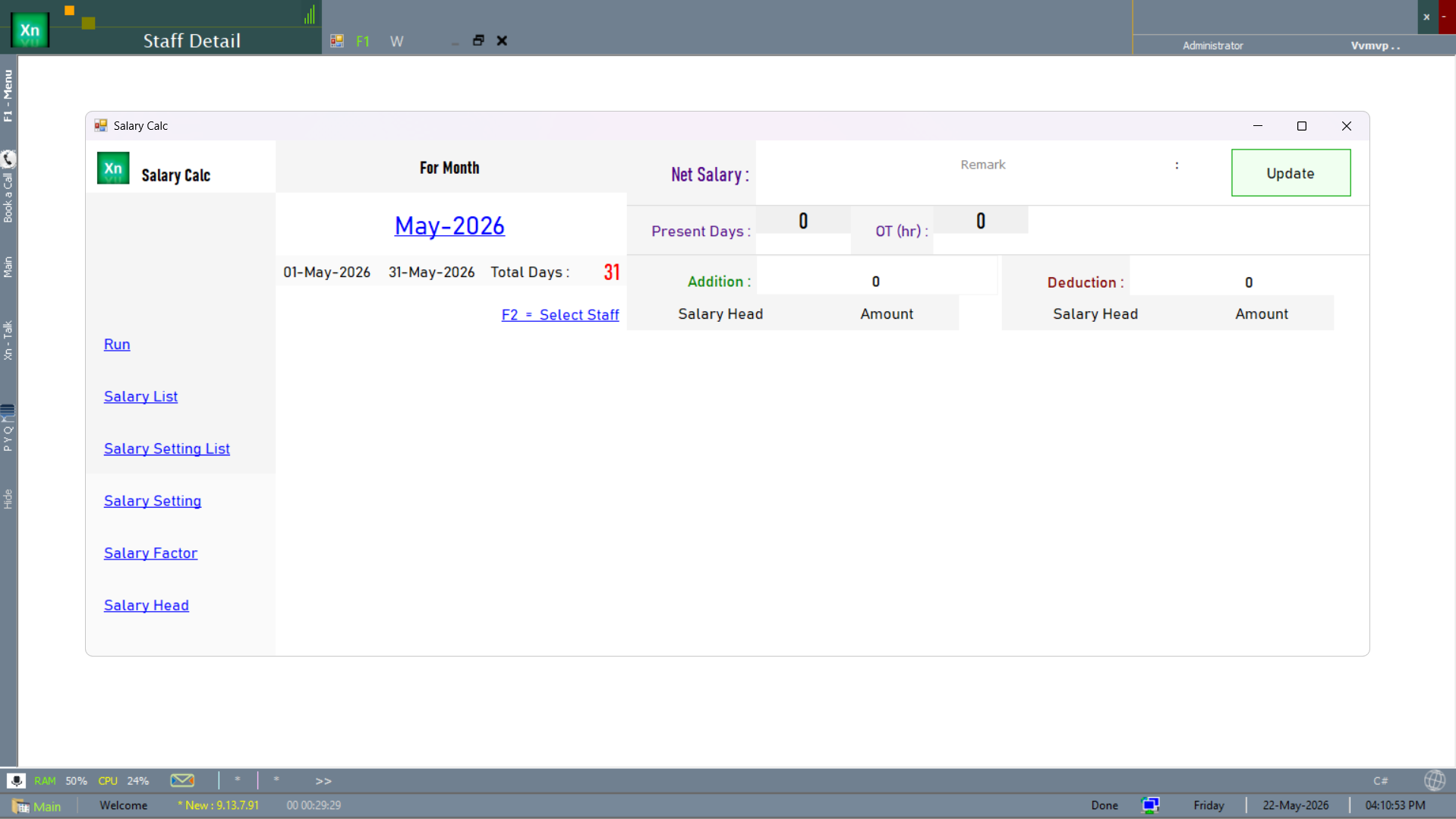Click the globe icon in status bar

(1434, 780)
